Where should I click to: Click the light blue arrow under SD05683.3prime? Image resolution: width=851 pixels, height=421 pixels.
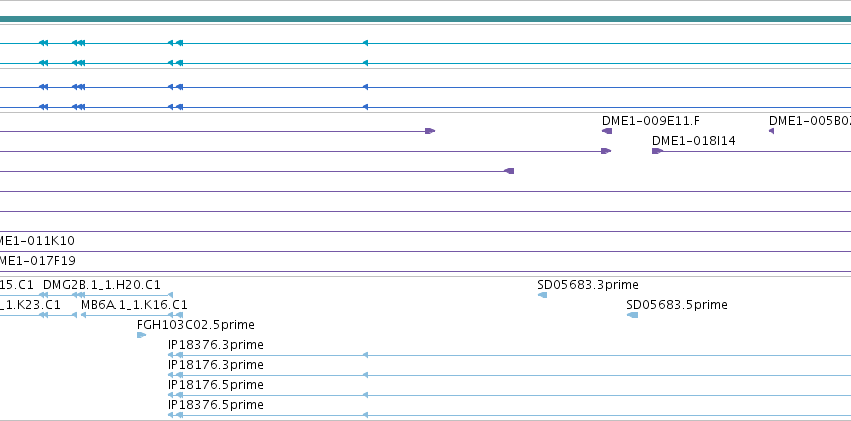542,295
